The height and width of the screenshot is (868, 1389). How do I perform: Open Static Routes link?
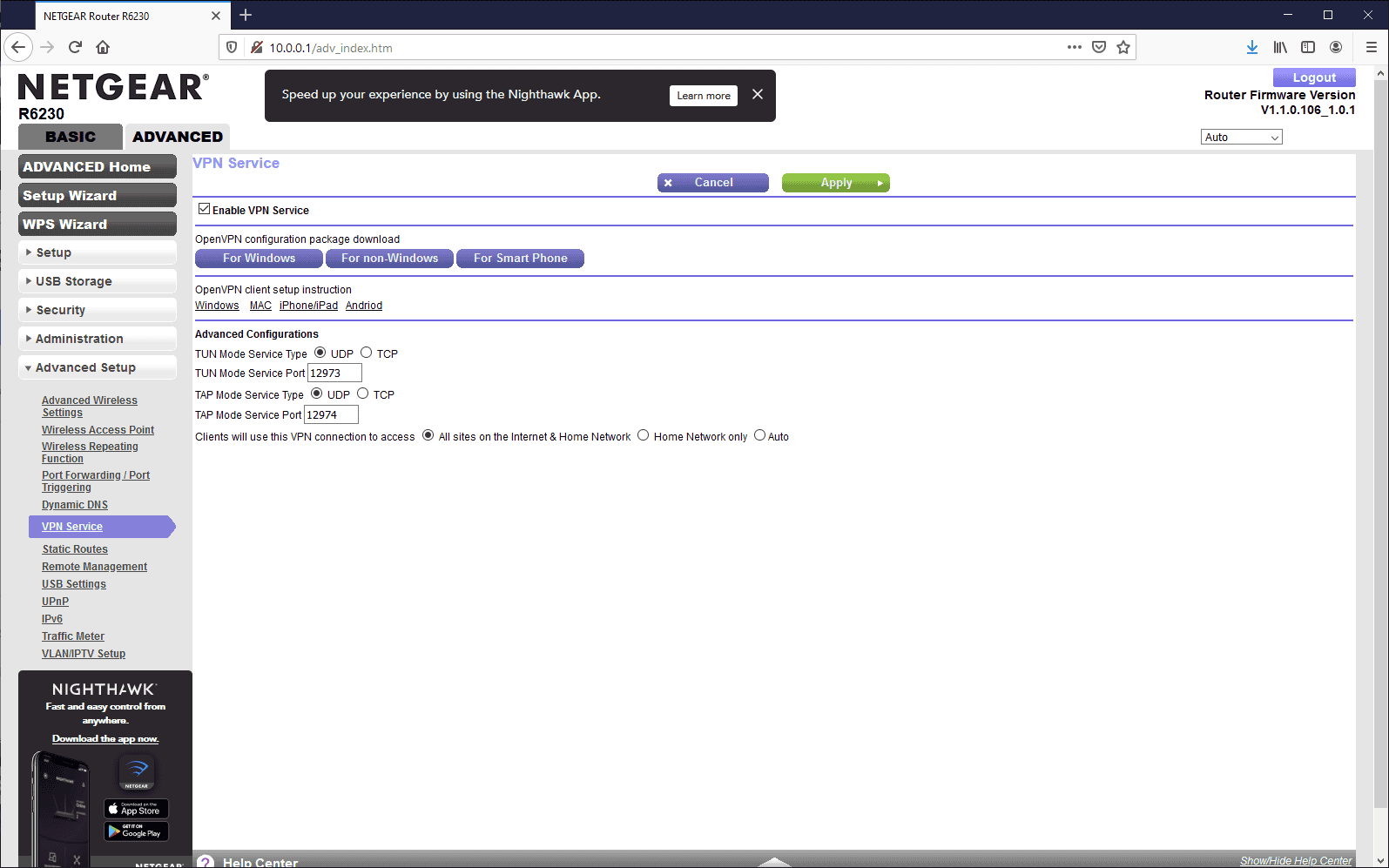coord(75,549)
